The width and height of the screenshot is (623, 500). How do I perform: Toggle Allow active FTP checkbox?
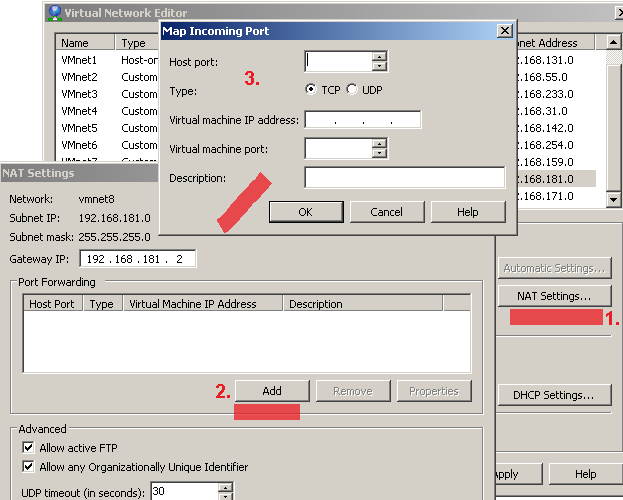[x=28, y=448]
